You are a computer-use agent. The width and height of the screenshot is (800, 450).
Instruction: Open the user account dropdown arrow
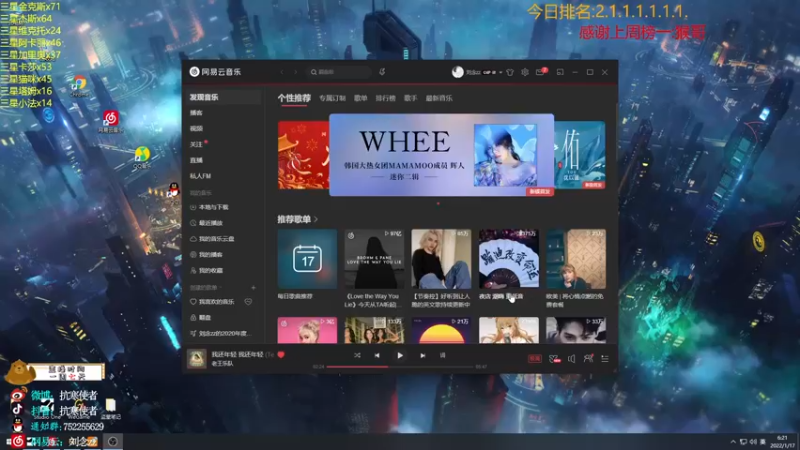(501, 72)
